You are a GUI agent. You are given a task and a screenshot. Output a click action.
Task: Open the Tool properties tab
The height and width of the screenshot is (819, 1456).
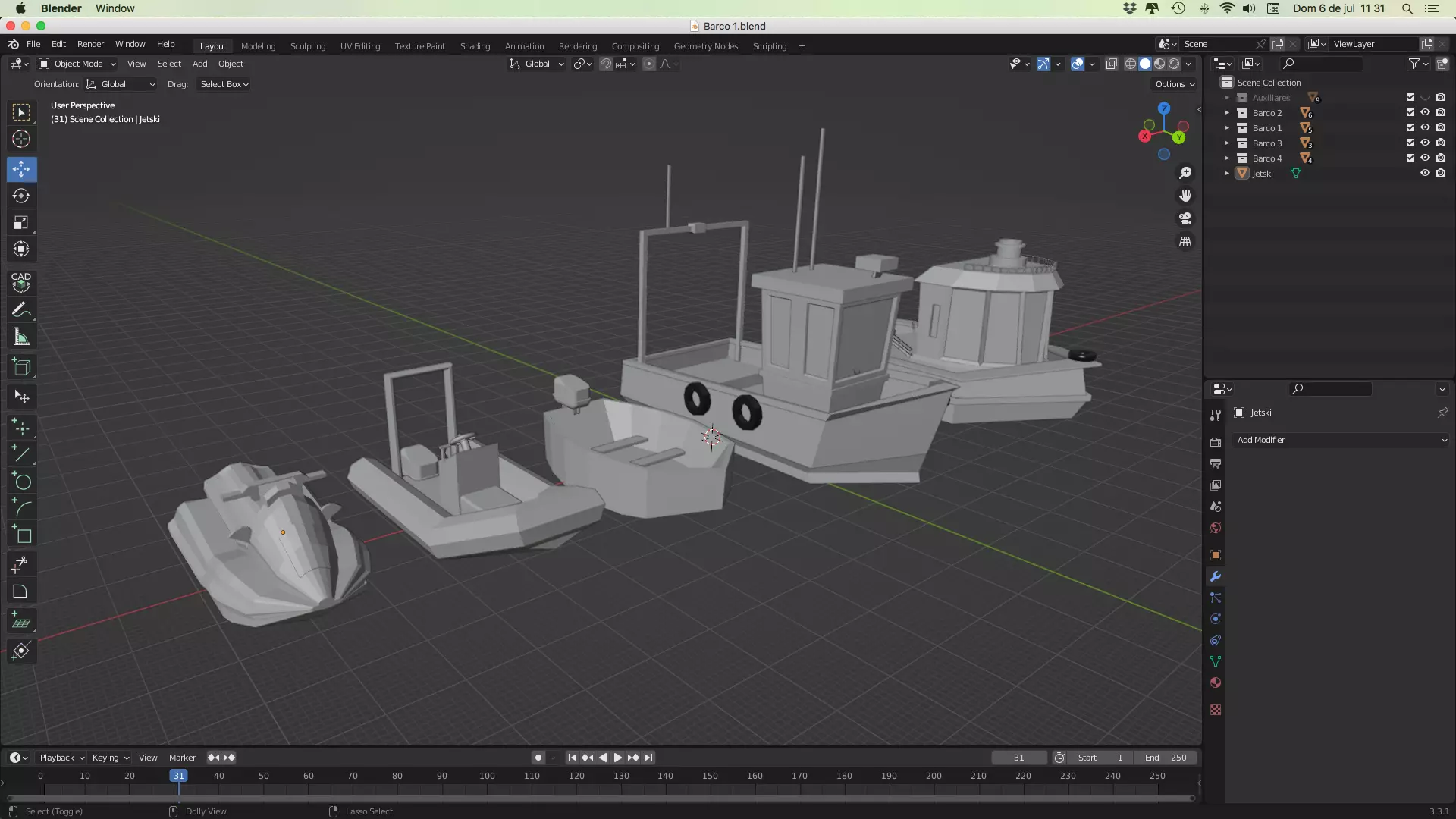[1216, 415]
